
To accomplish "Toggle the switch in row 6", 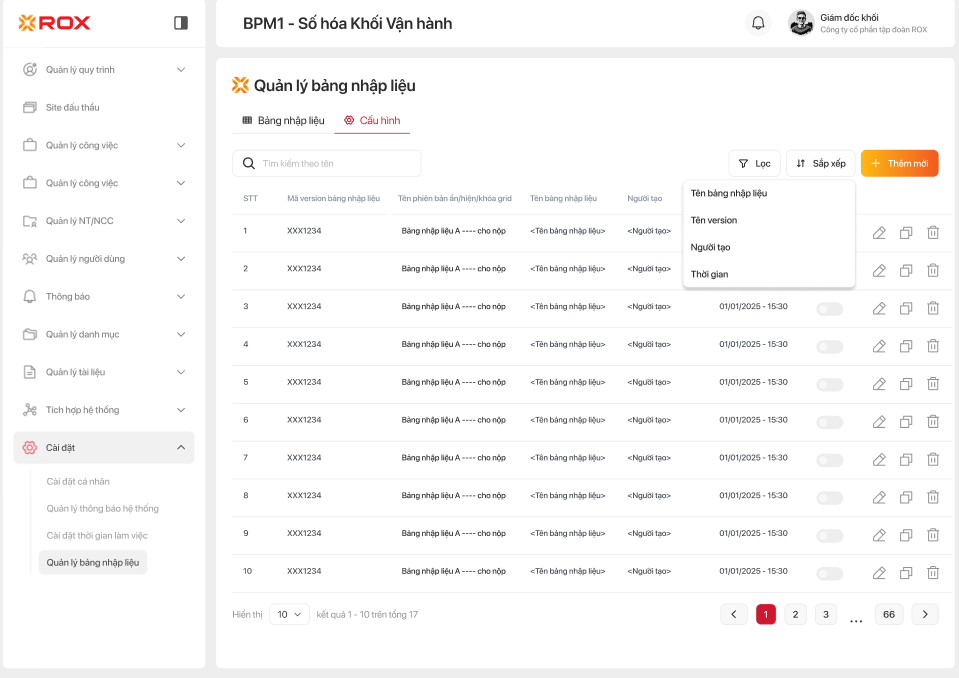I will (829, 422).
